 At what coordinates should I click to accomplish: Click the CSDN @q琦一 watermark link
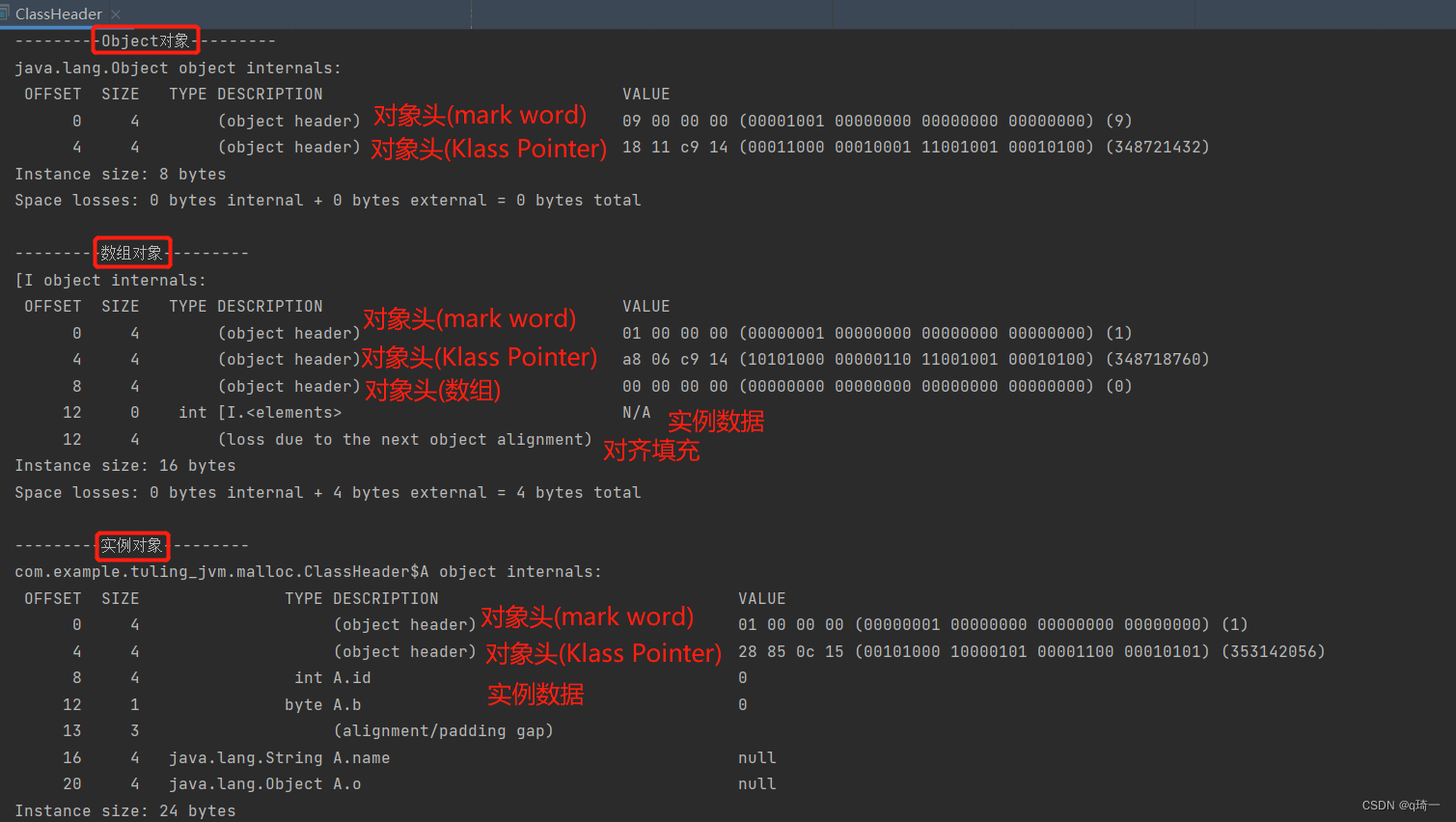coord(1400,805)
